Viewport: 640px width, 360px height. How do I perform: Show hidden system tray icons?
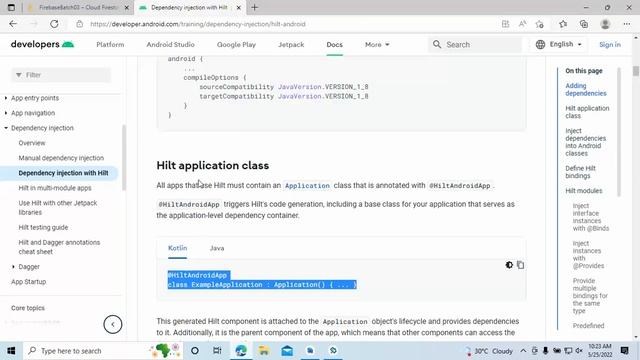tap(523, 351)
